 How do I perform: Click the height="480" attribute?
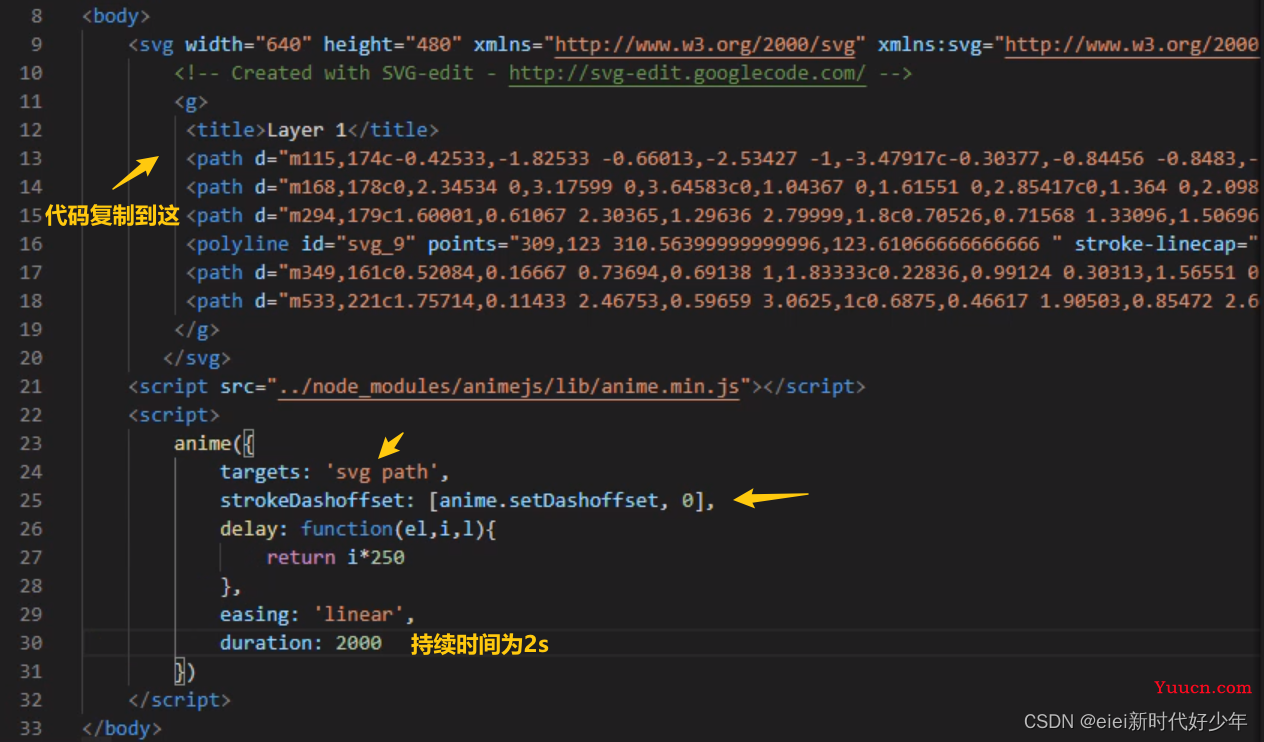coord(393,44)
